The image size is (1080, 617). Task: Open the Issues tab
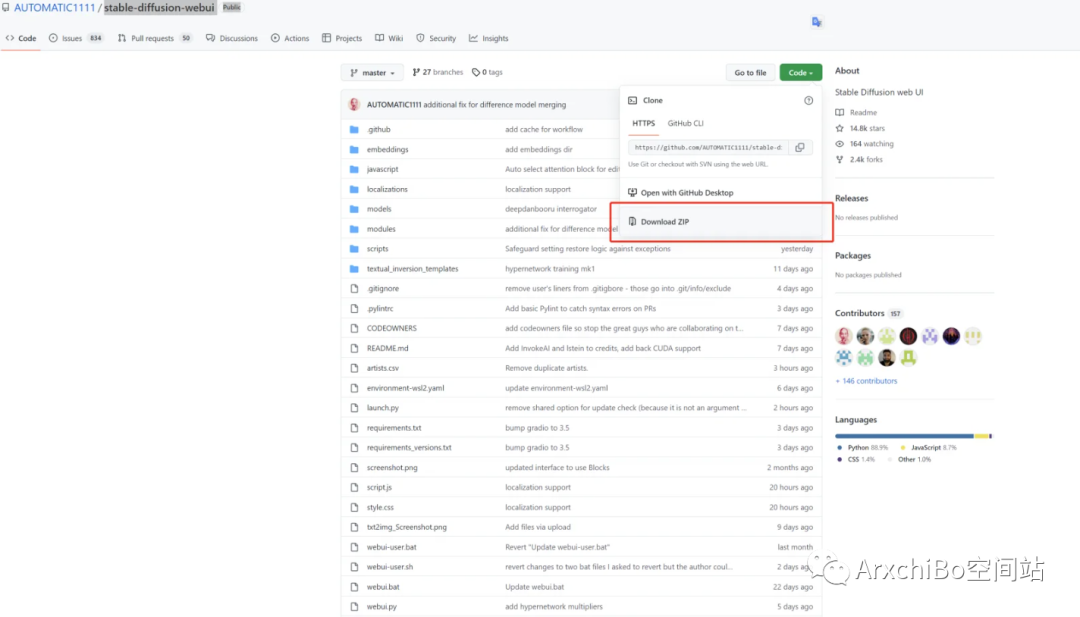[76, 39]
